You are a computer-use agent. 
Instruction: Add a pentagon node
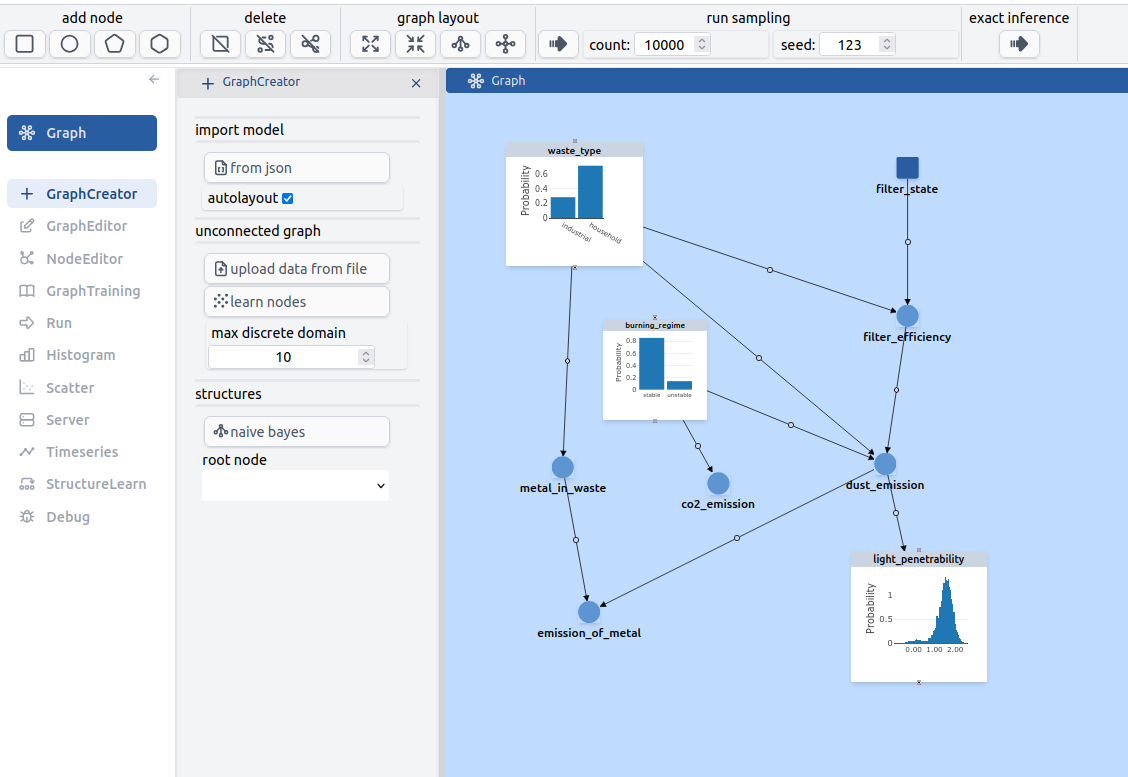[115, 44]
